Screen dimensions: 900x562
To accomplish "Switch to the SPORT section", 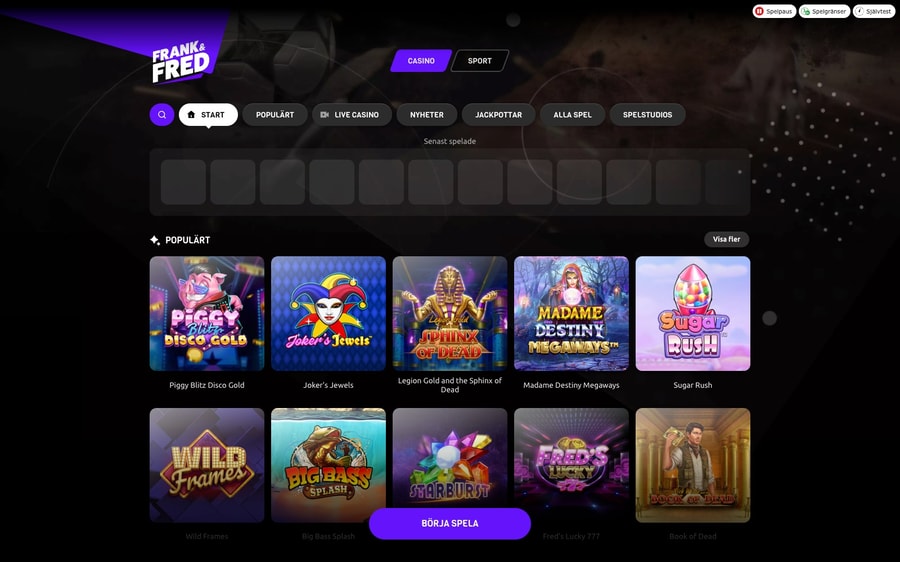I will (x=480, y=61).
